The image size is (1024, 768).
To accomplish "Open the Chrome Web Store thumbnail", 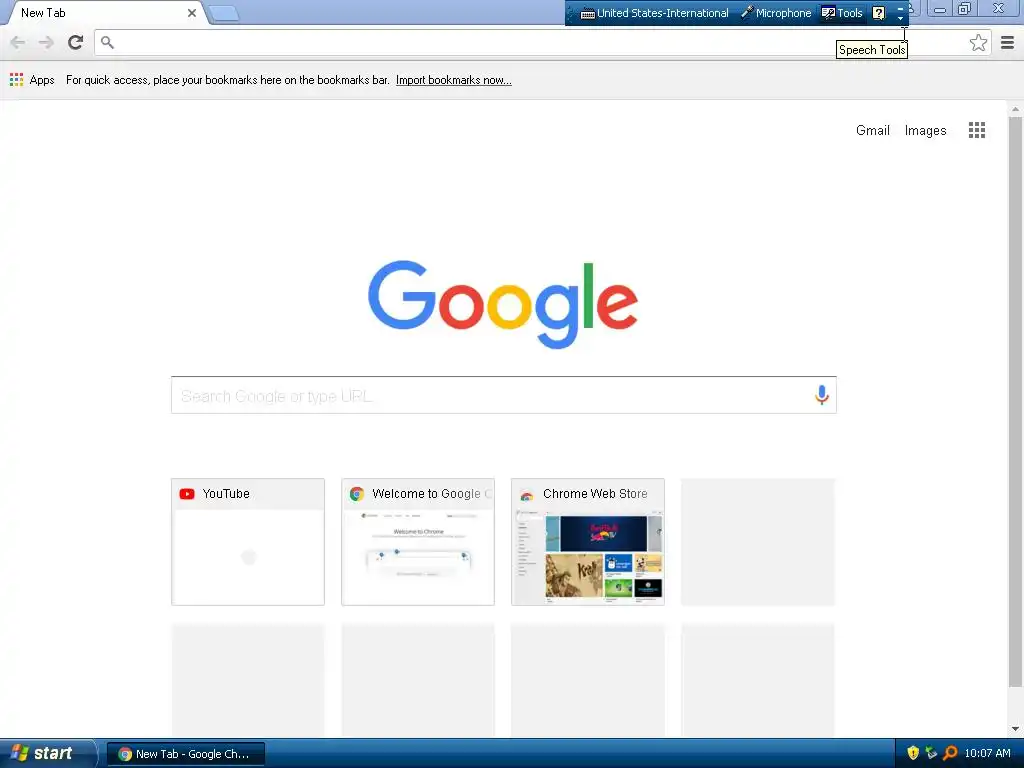I will point(587,541).
